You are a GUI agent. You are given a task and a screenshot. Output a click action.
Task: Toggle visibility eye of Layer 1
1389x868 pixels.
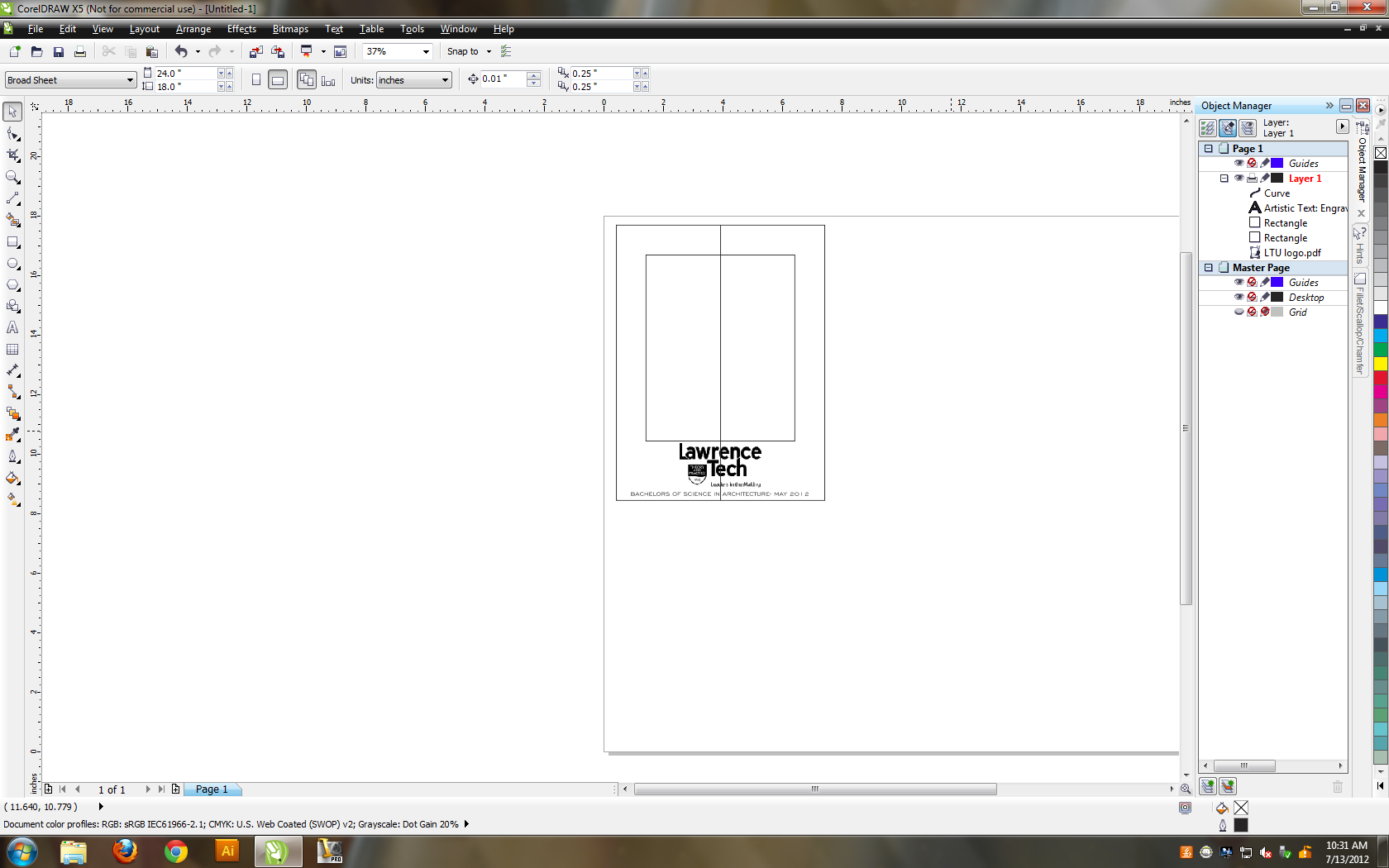(x=1239, y=178)
